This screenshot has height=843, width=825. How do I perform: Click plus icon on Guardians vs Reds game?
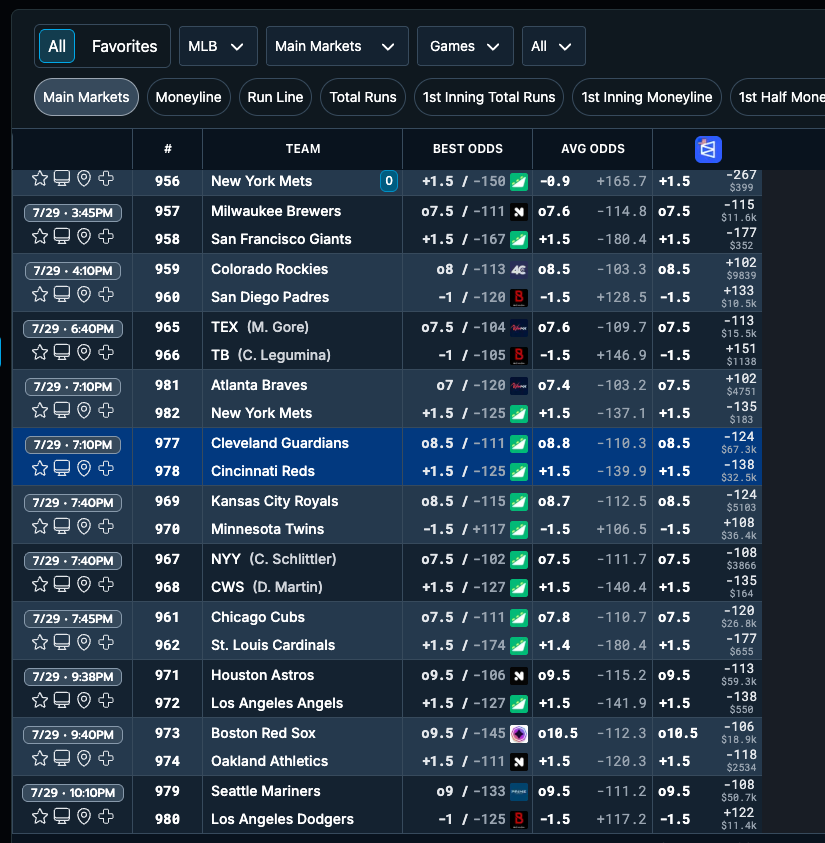[106, 469]
